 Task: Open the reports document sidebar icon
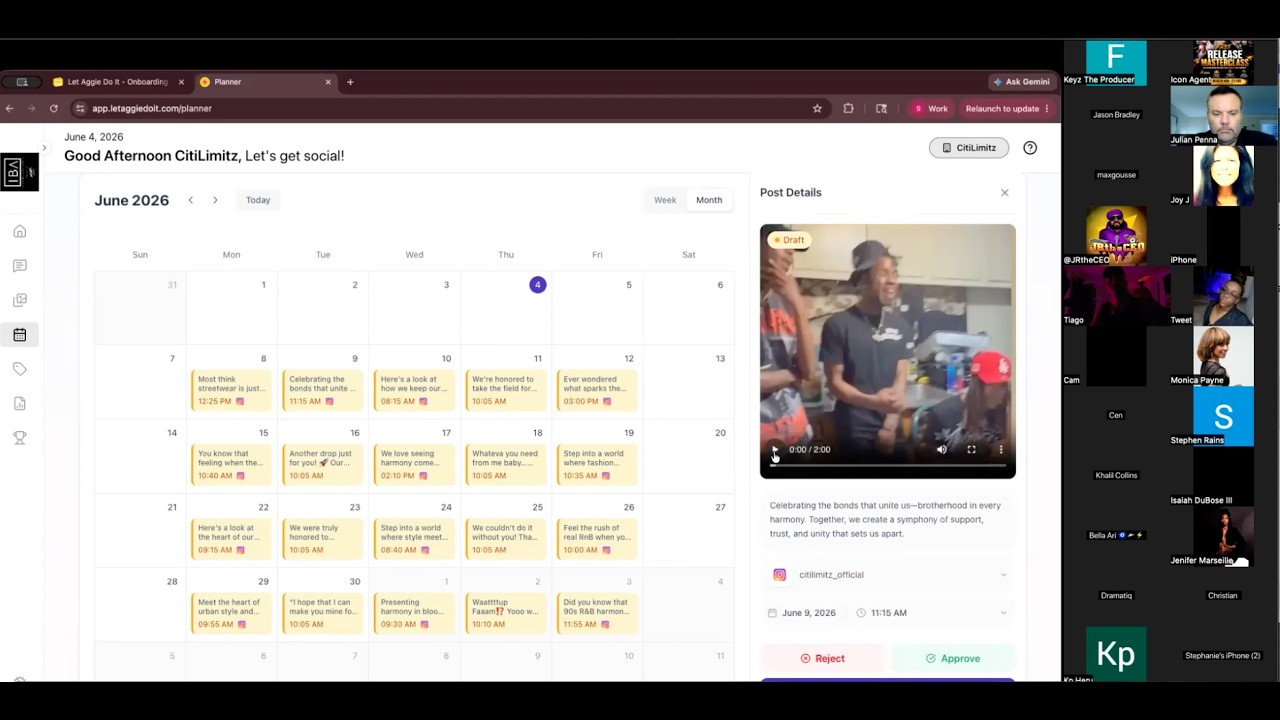19,403
